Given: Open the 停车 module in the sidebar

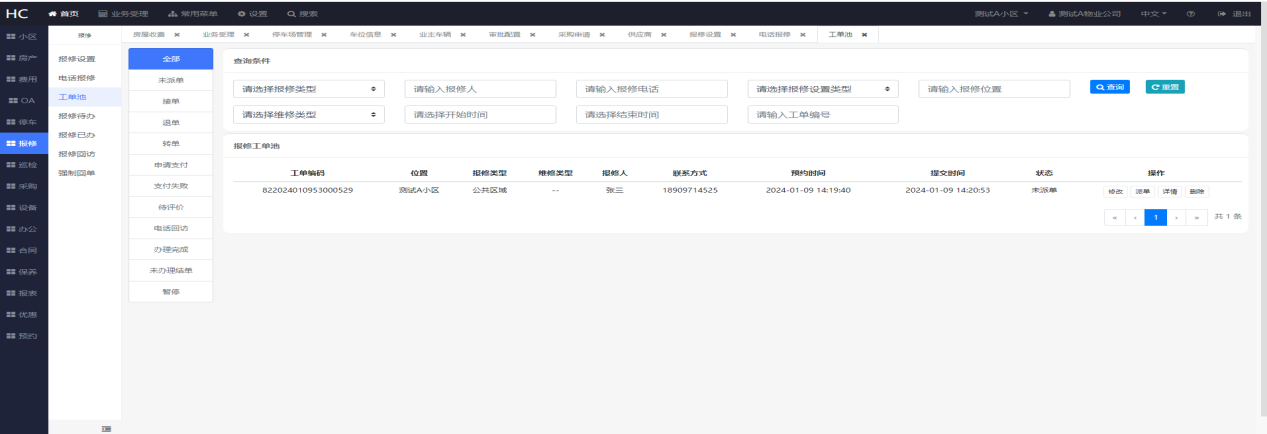Looking at the screenshot, I should coord(23,122).
